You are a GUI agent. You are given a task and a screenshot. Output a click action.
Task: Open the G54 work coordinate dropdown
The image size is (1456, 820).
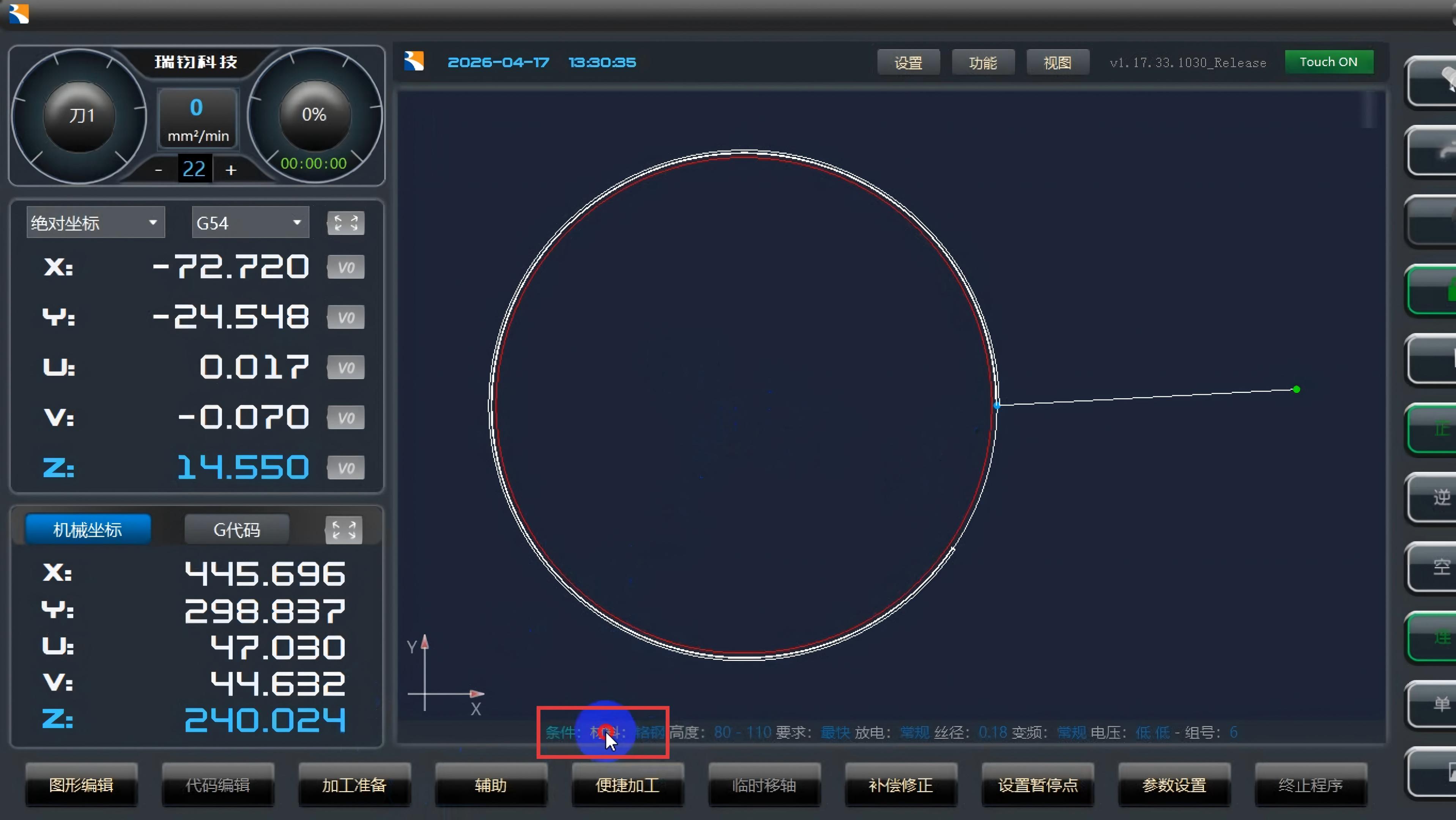[x=251, y=223]
